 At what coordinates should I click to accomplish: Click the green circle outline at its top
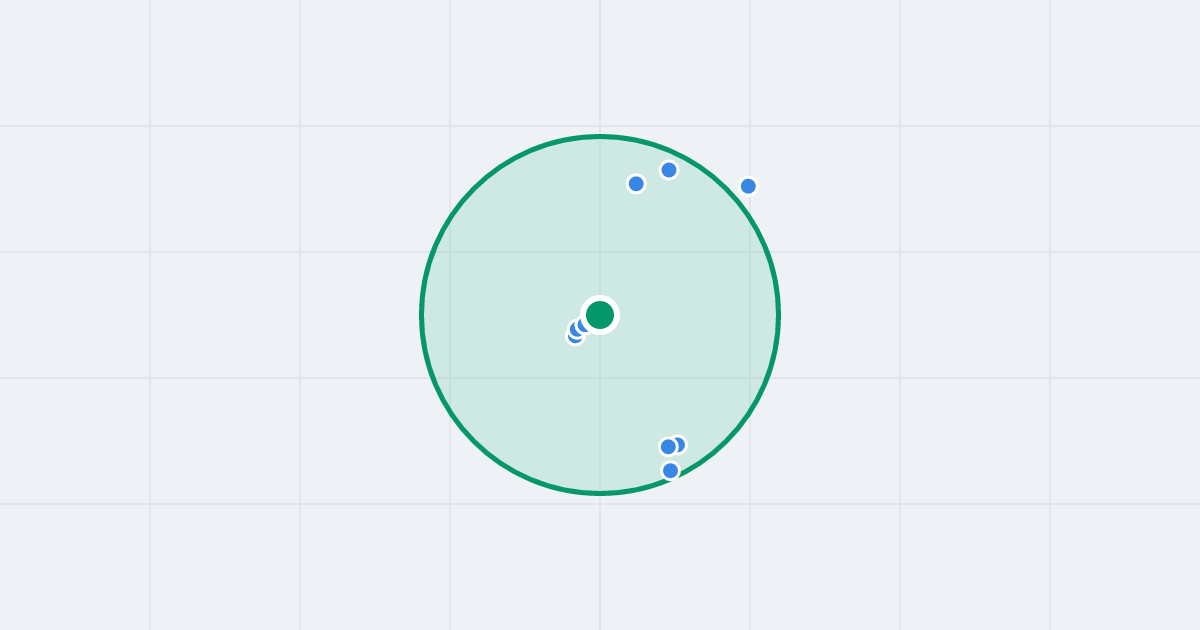tap(600, 137)
